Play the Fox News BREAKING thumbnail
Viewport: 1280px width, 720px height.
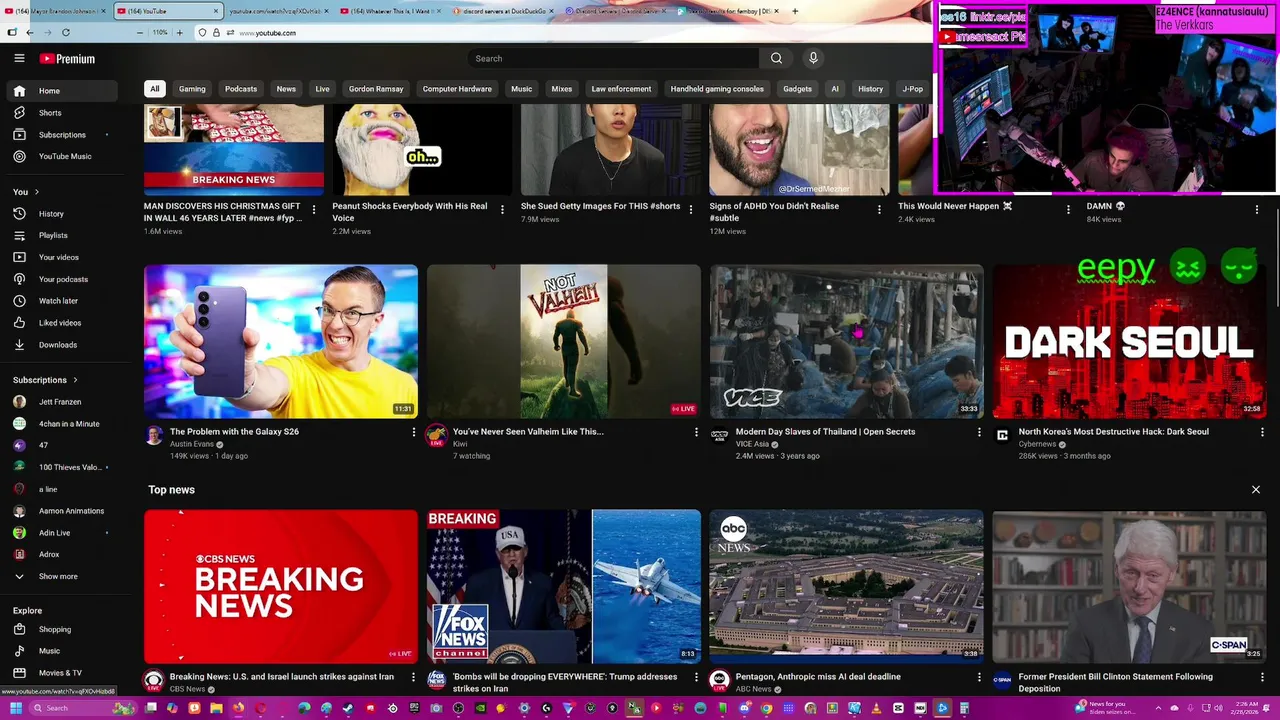click(x=564, y=586)
